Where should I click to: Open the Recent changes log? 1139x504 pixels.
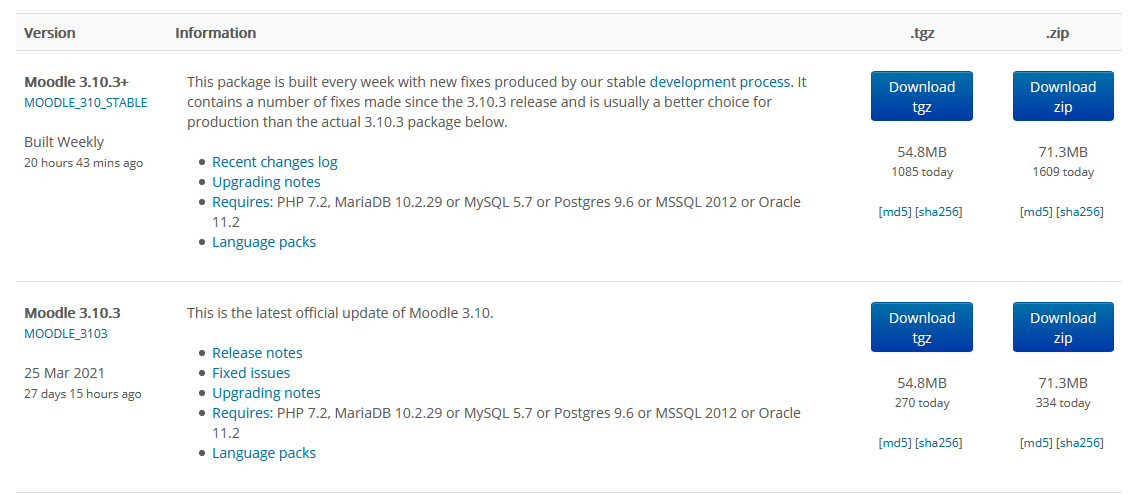[x=274, y=162]
